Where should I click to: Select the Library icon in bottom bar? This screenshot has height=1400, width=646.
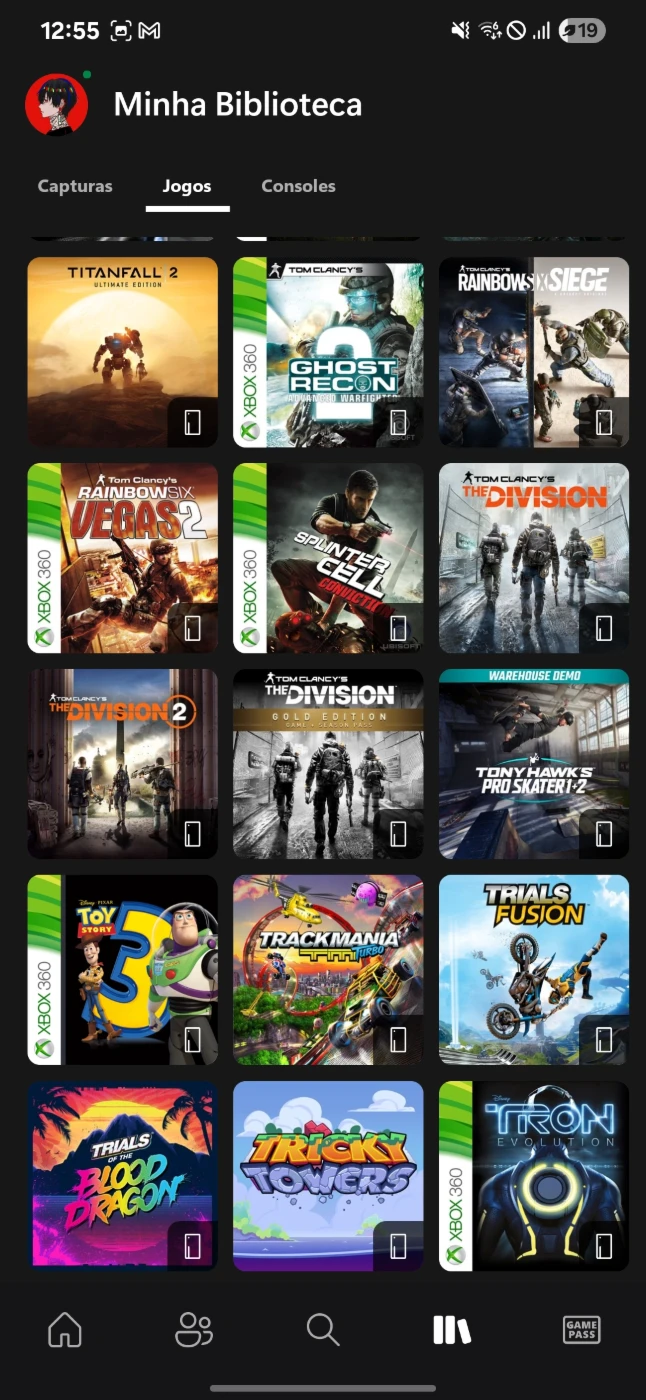pos(451,1329)
